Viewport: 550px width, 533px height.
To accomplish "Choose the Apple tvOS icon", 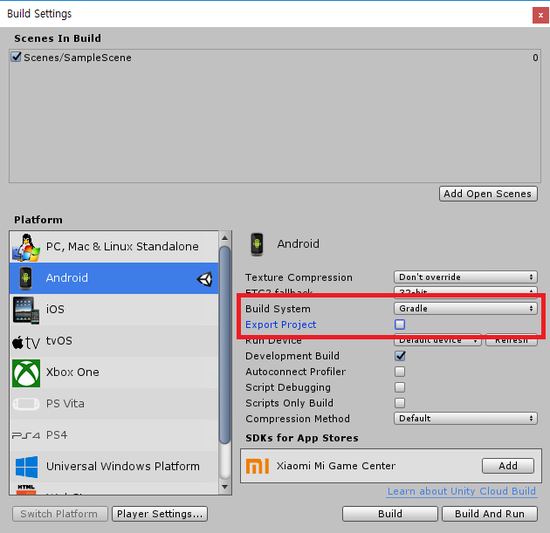I will (x=26, y=342).
